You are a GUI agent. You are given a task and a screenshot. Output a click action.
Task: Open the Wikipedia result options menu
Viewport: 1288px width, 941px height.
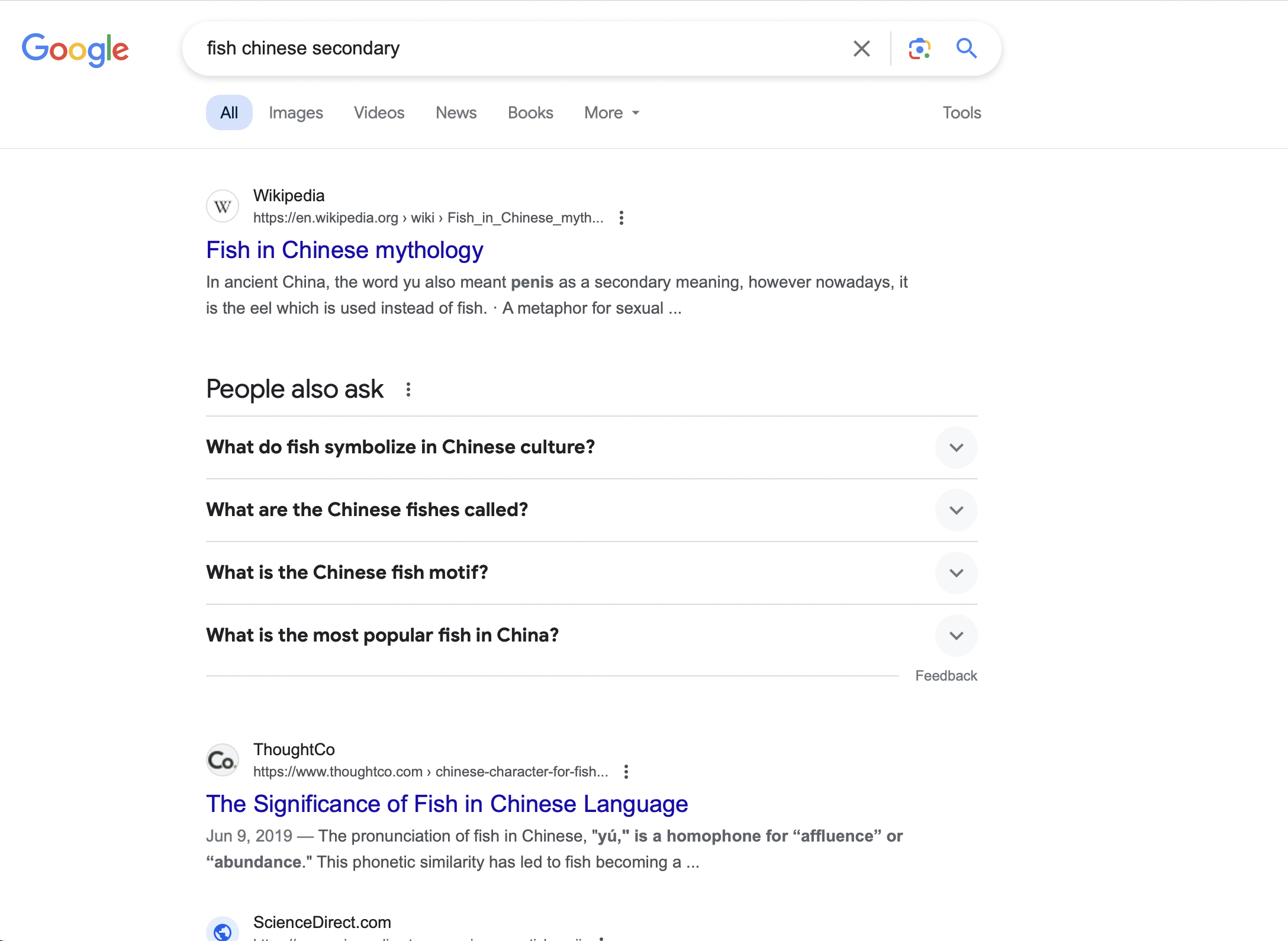621,218
